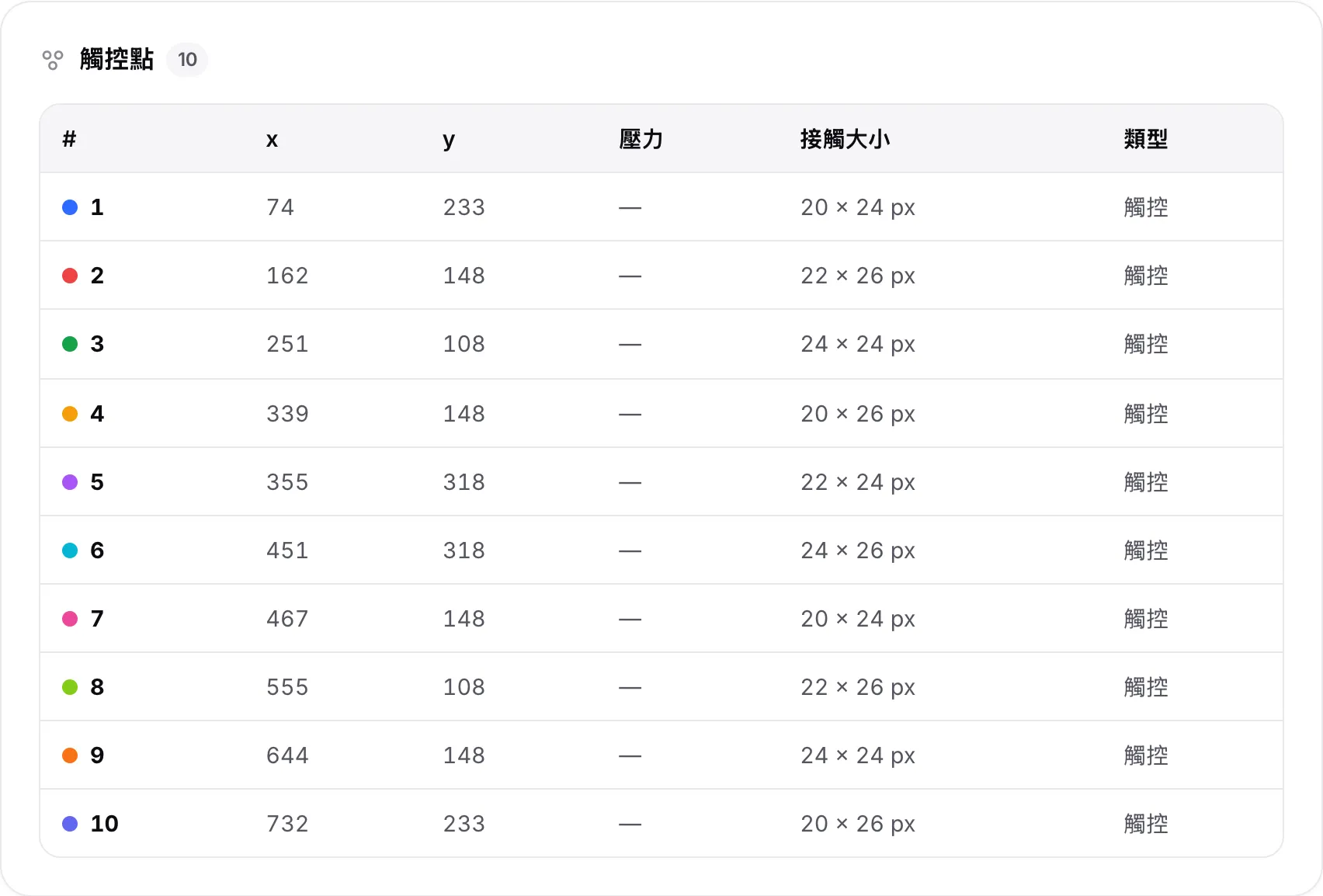Click y value 108 in row 3
Viewport: 1323px width, 896px height.
tap(464, 344)
